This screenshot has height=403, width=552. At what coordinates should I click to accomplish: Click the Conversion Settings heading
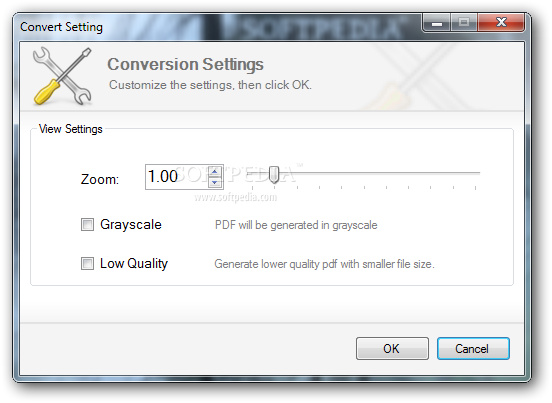coord(186,64)
